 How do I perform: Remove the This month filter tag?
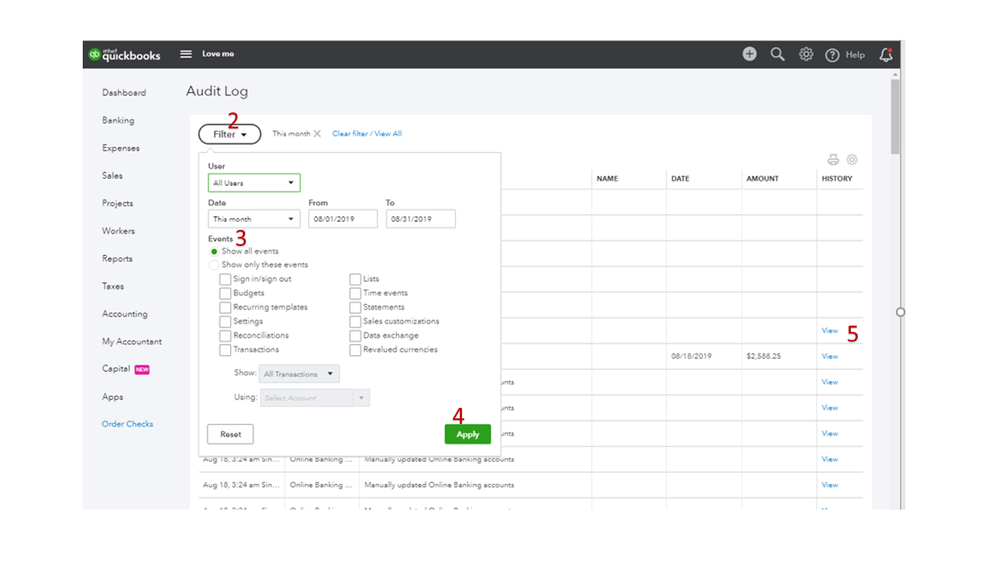(317, 134)
